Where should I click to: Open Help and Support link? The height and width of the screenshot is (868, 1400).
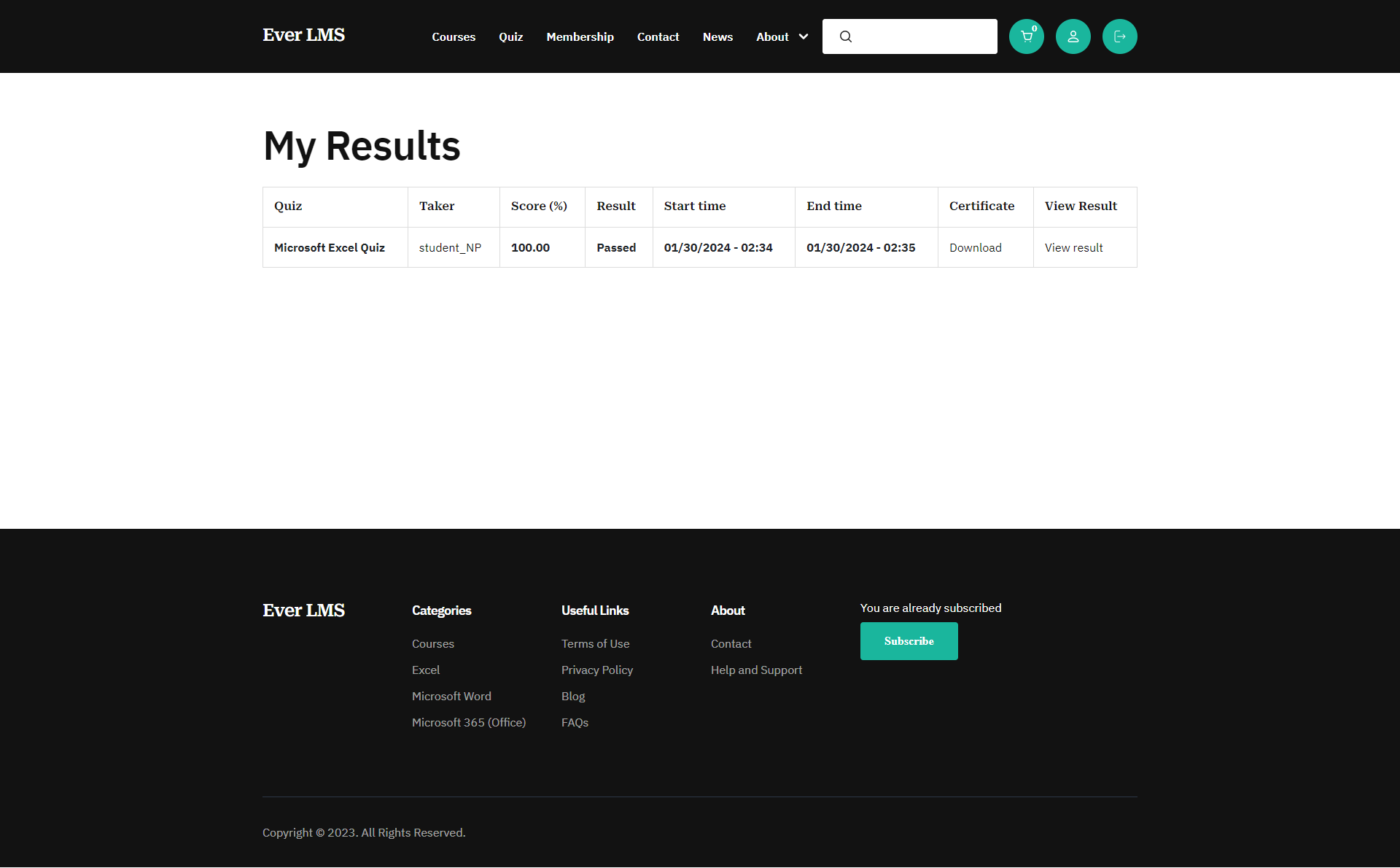pyautogui.click(x=756, y=670)
